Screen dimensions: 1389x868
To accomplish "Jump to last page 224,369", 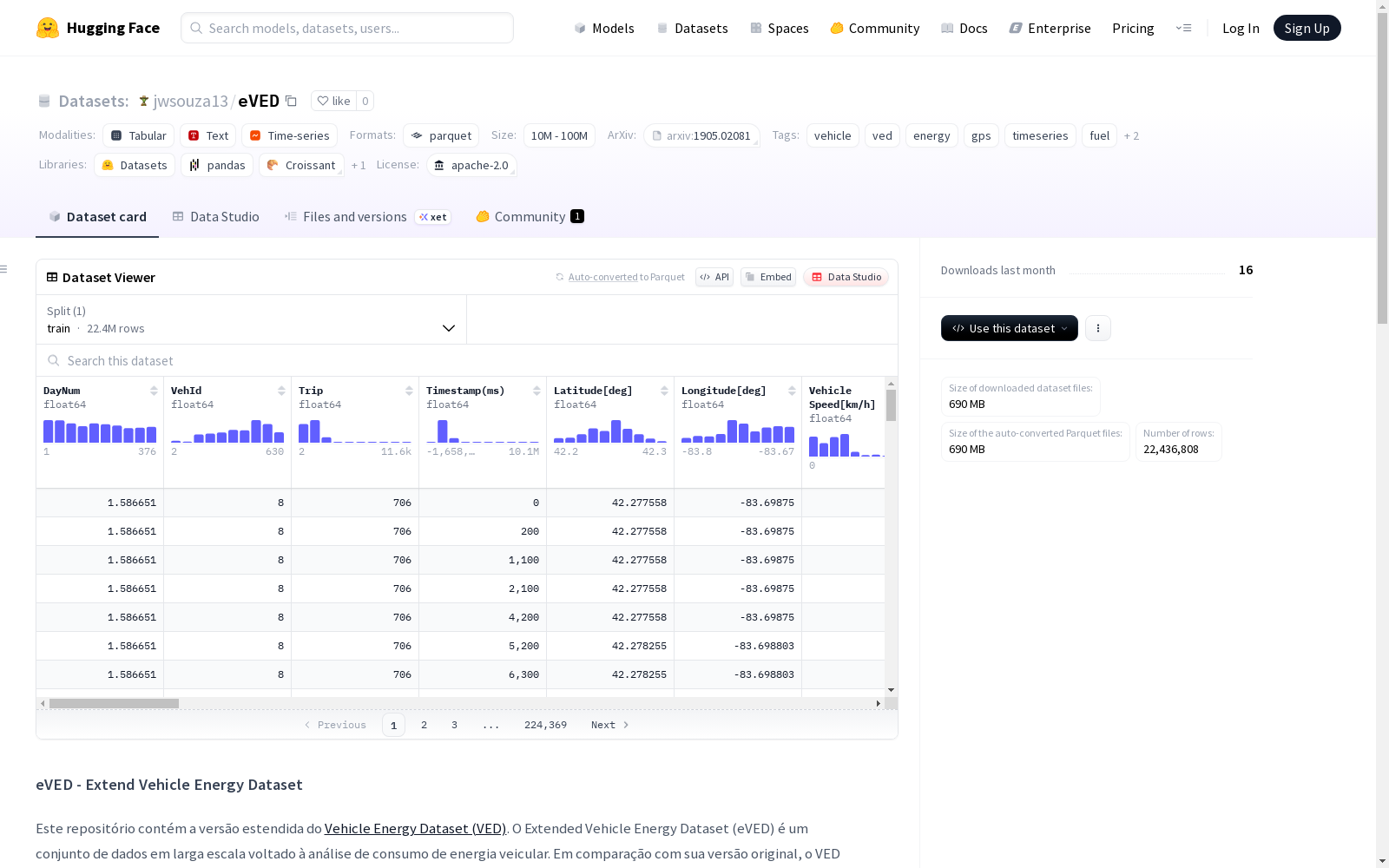I will (545, 725).
